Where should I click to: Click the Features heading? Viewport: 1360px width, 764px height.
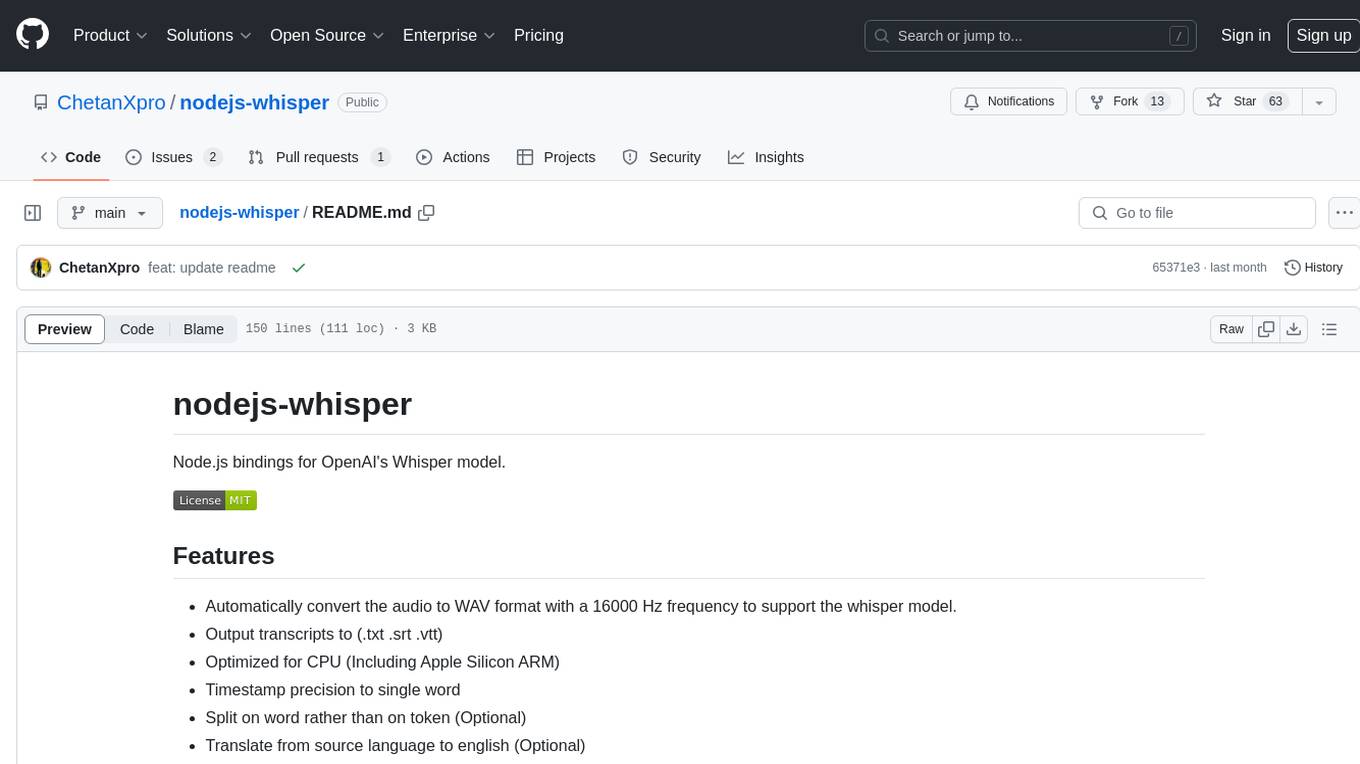click(223, 556)
